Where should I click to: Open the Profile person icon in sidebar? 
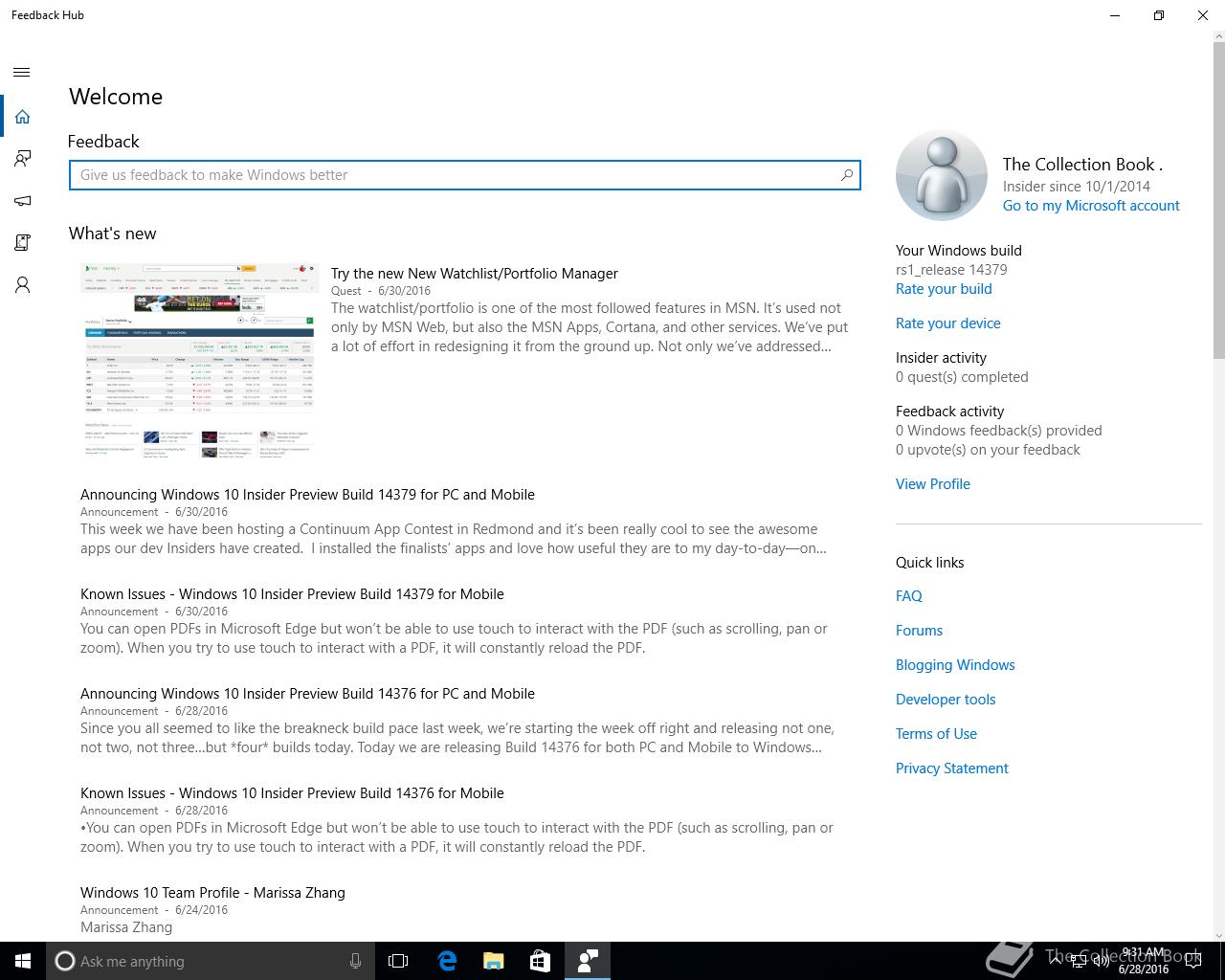click(22, 285)
